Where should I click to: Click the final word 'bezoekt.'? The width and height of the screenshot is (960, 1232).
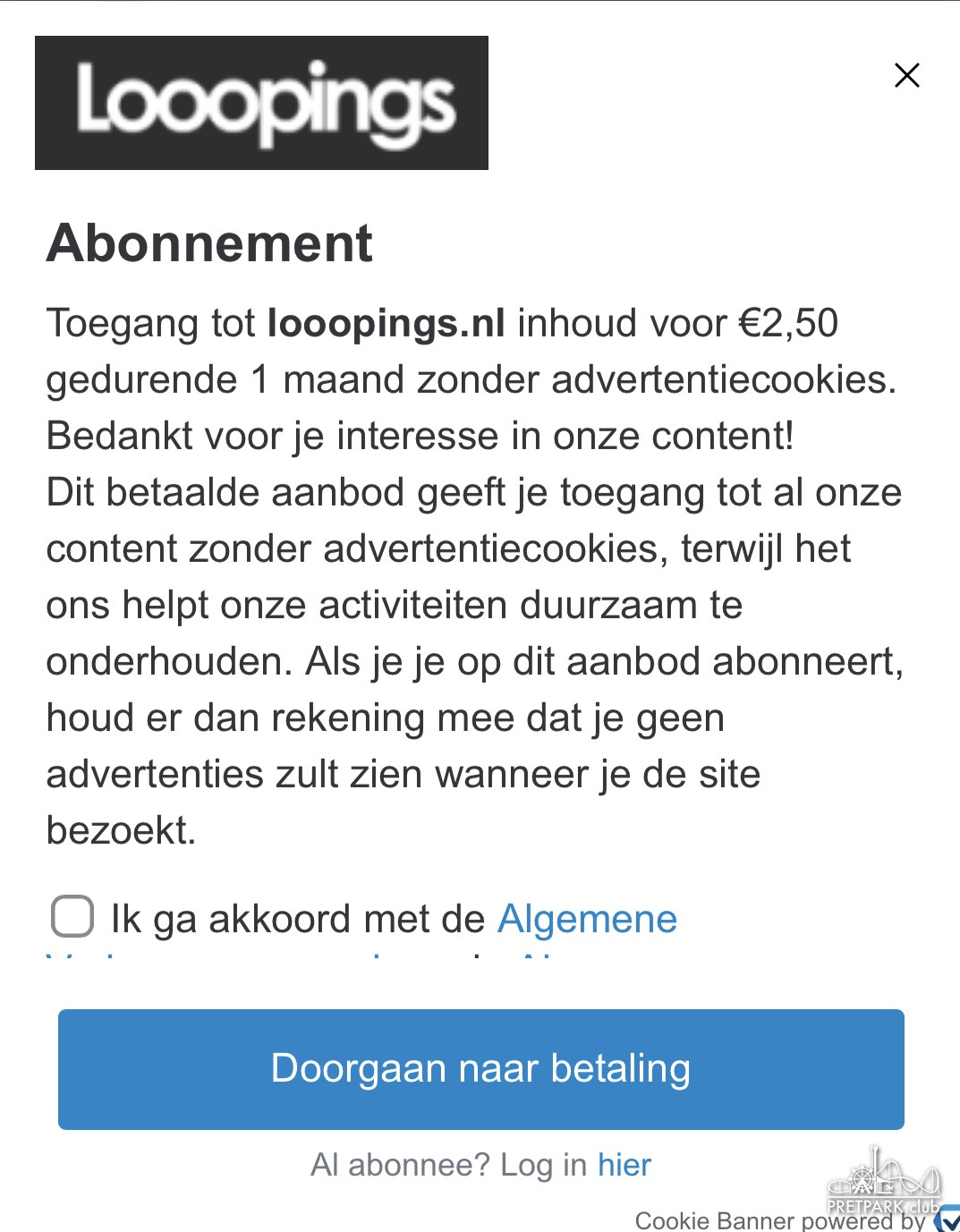(x=121, y=830)
